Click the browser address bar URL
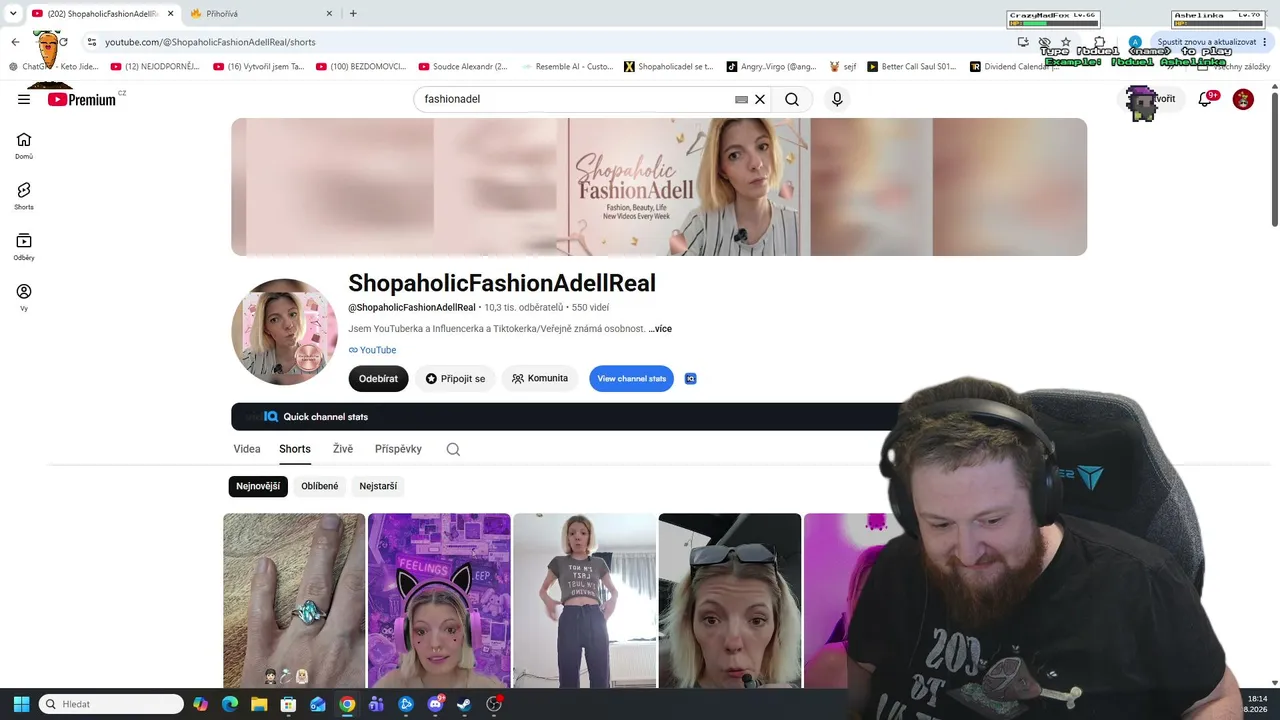The width and height of the screenshot is (1280, 720). click(210, 42)
